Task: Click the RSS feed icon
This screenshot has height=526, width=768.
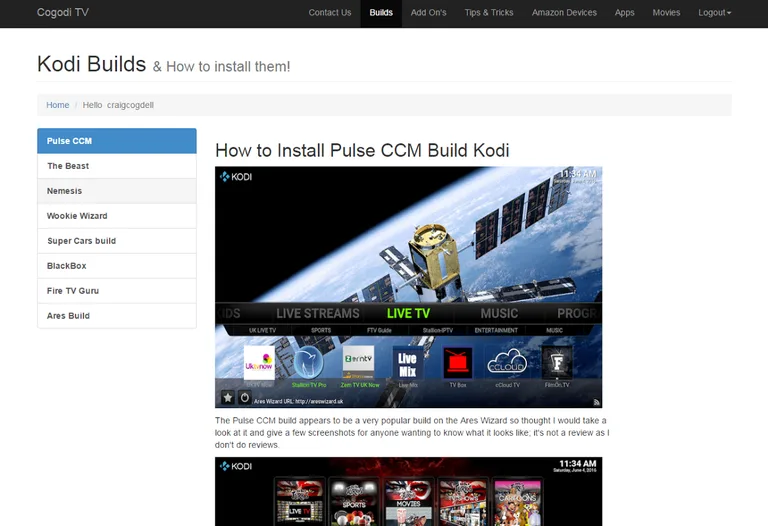Action: (596, 402)
